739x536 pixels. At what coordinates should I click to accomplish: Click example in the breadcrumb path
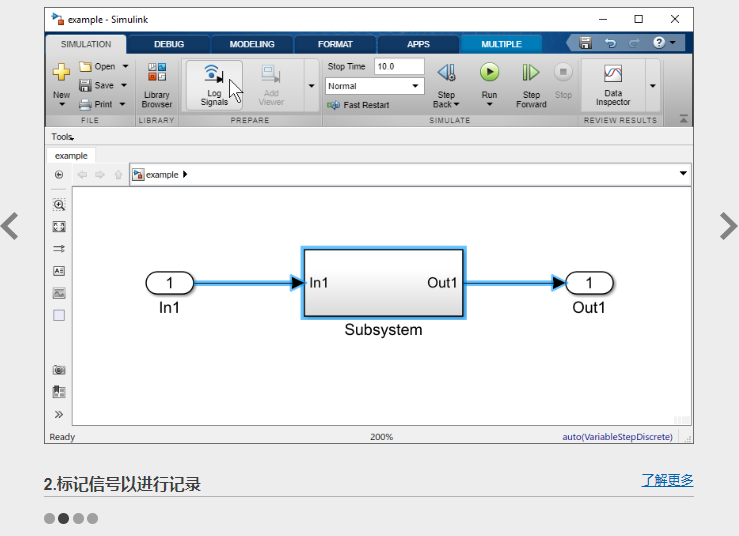(x=162, y=175)
